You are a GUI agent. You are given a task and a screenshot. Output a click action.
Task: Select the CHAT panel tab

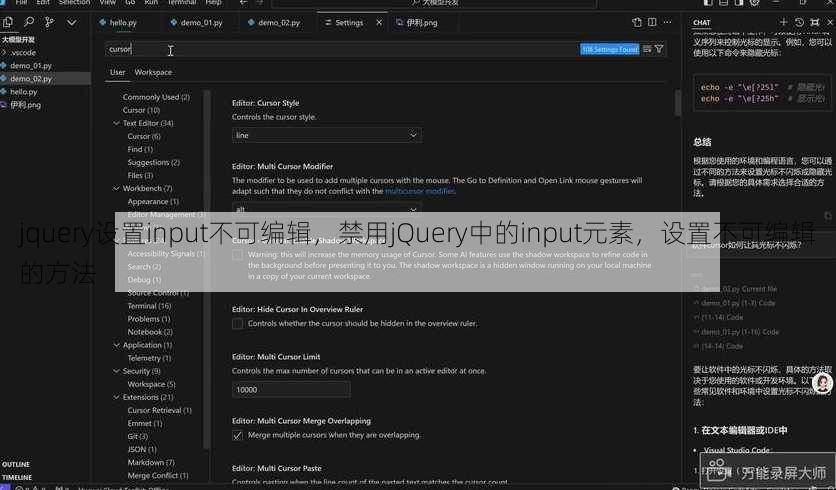coord(702,22)
